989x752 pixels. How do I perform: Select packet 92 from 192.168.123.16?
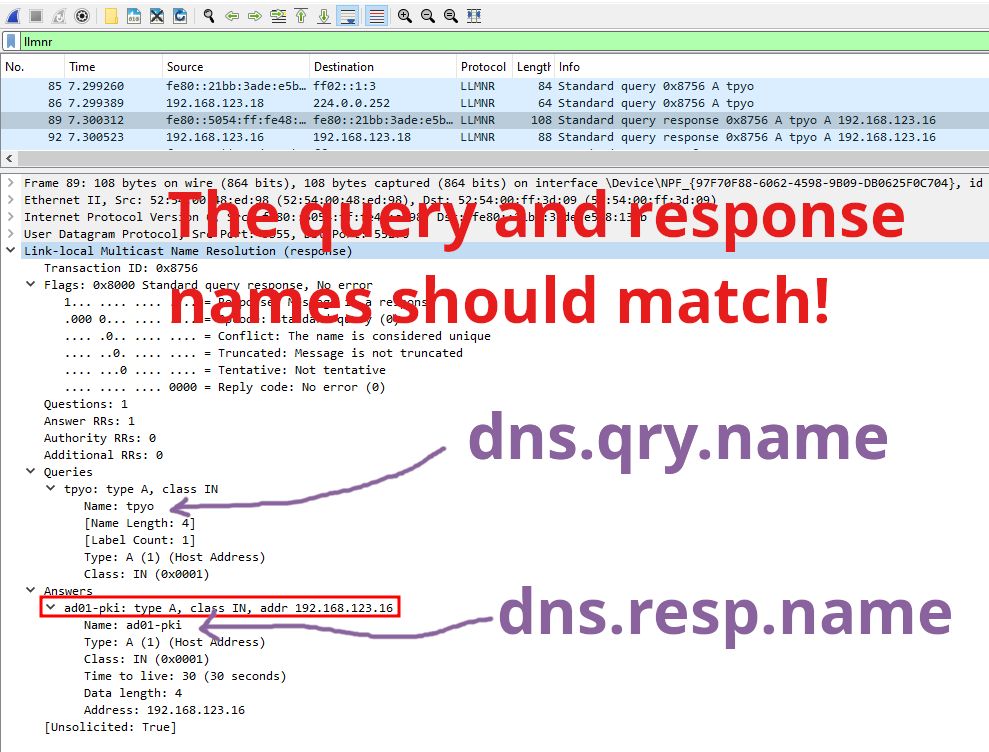[x=494, y=137]
